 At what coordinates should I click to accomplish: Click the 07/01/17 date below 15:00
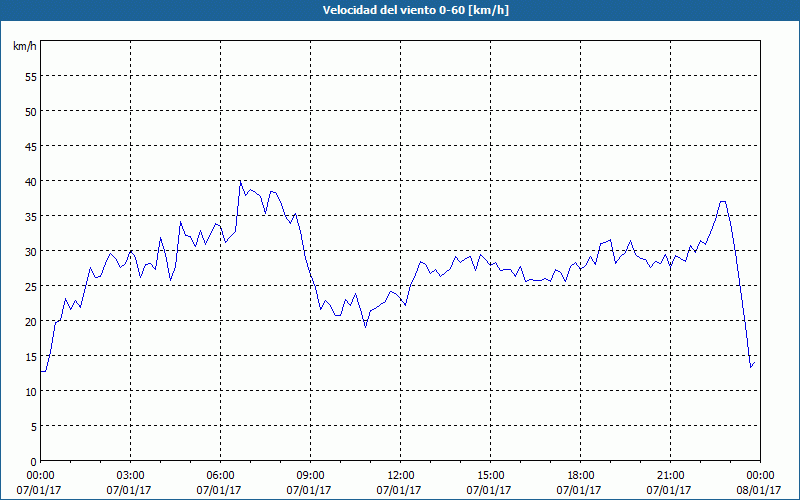click(x=489, y=490)
